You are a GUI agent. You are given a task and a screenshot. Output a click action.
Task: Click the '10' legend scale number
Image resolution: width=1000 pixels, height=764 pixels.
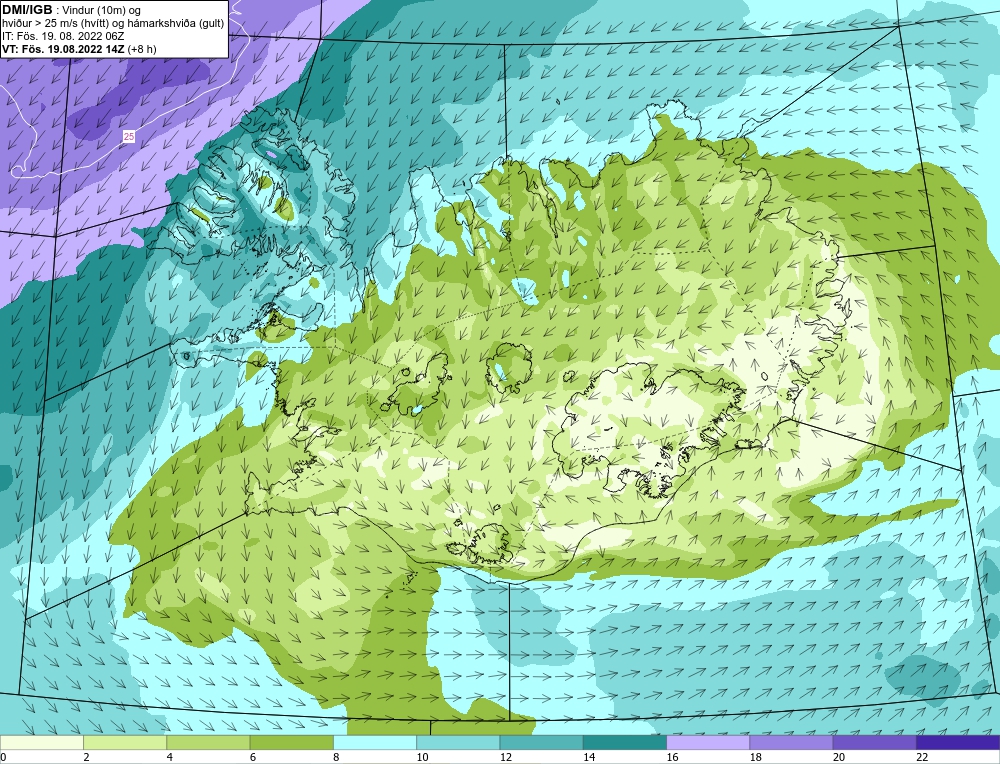click(x=422, y=757)
